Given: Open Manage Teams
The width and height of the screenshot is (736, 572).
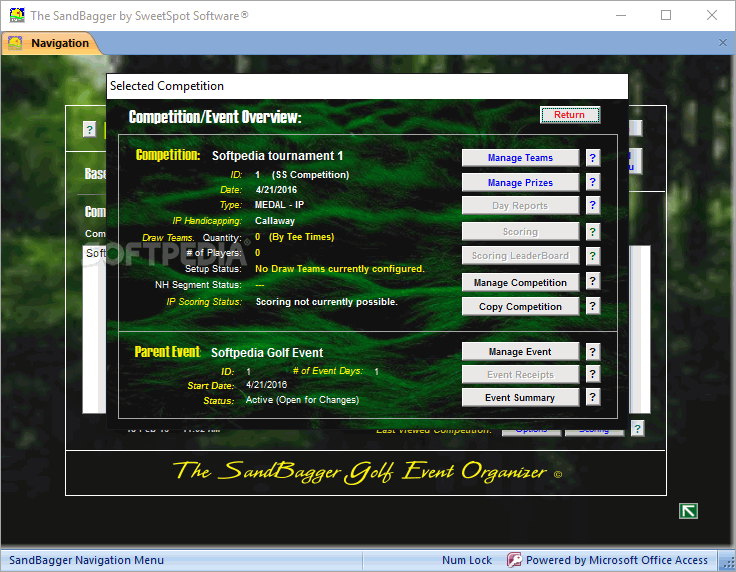Looking at the screenshot, I should [x=520, y=158].
